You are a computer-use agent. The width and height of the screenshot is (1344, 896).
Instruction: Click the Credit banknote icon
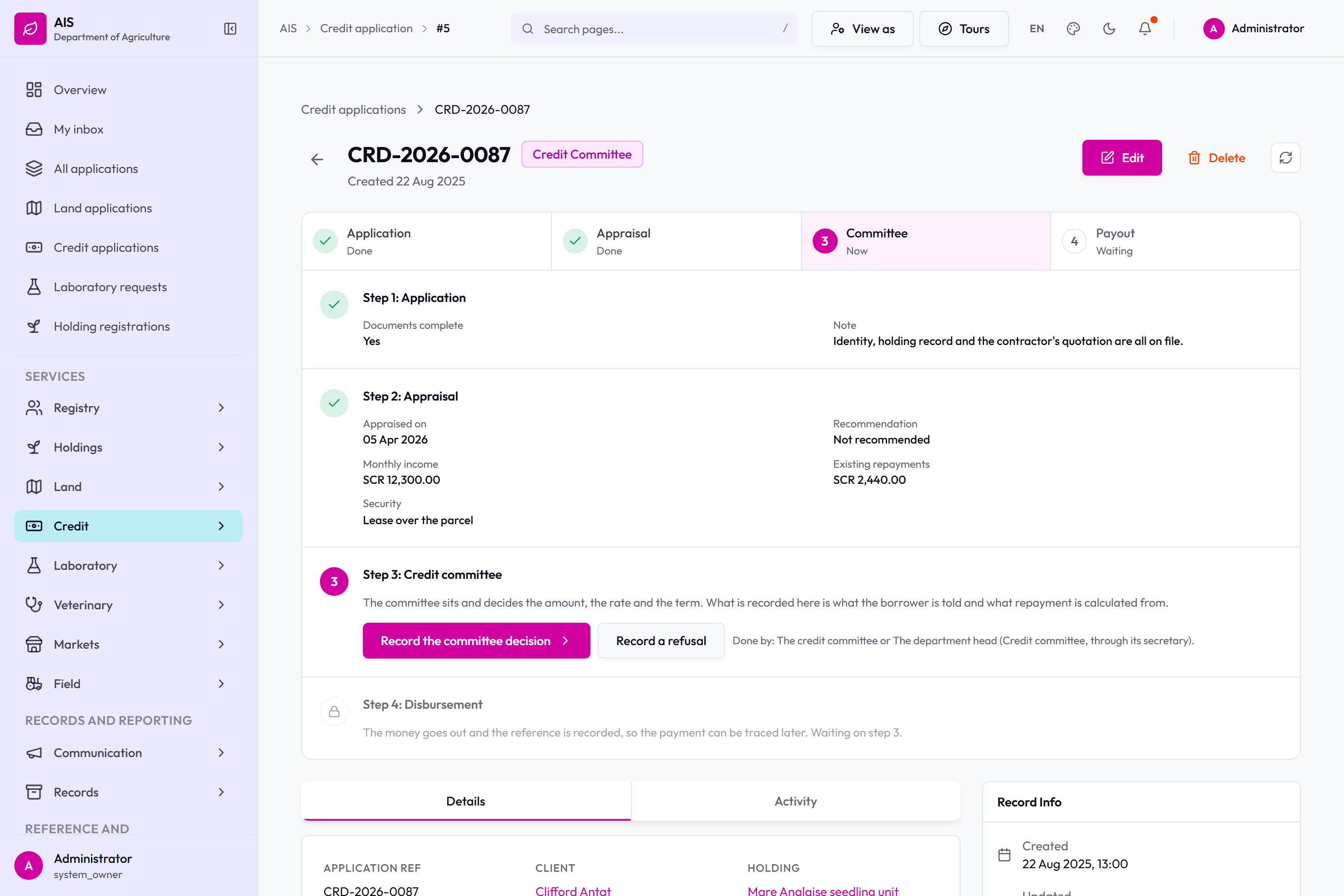point(34,526)
